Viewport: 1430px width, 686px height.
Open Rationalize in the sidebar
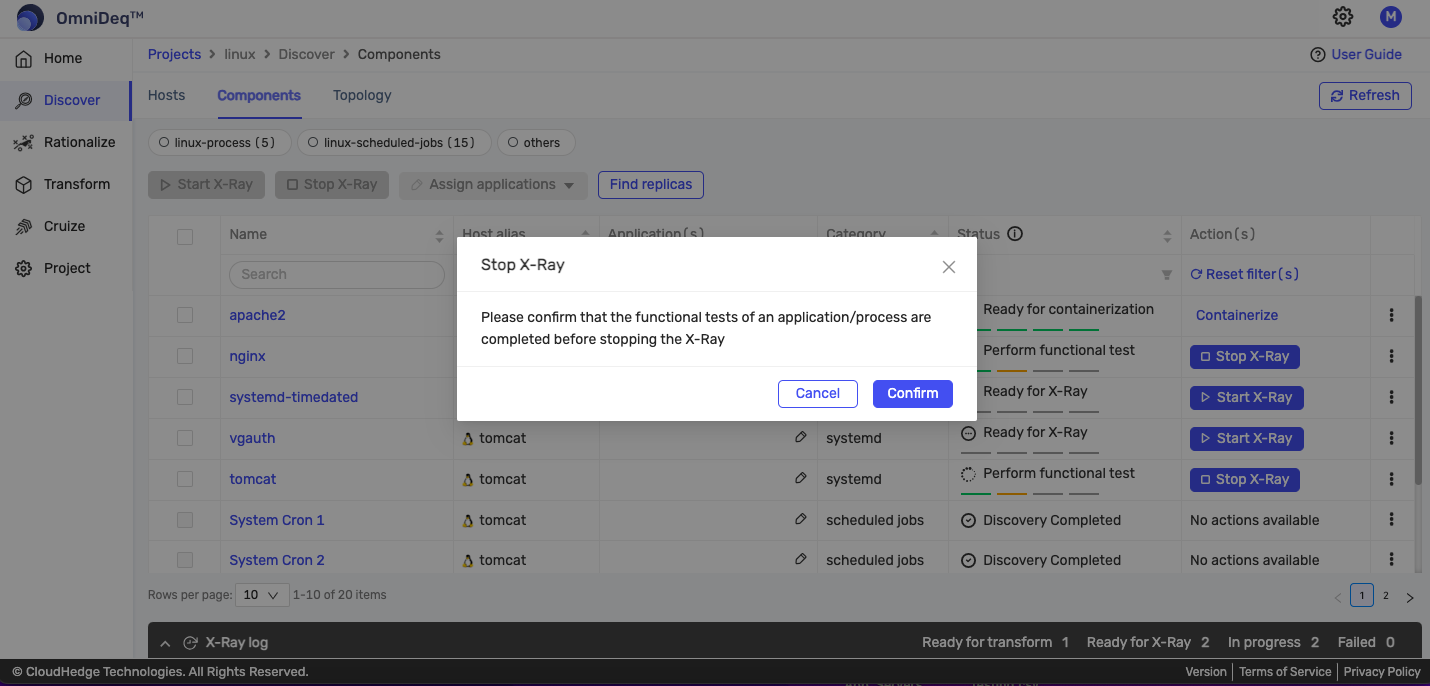[x=79, y=142]
